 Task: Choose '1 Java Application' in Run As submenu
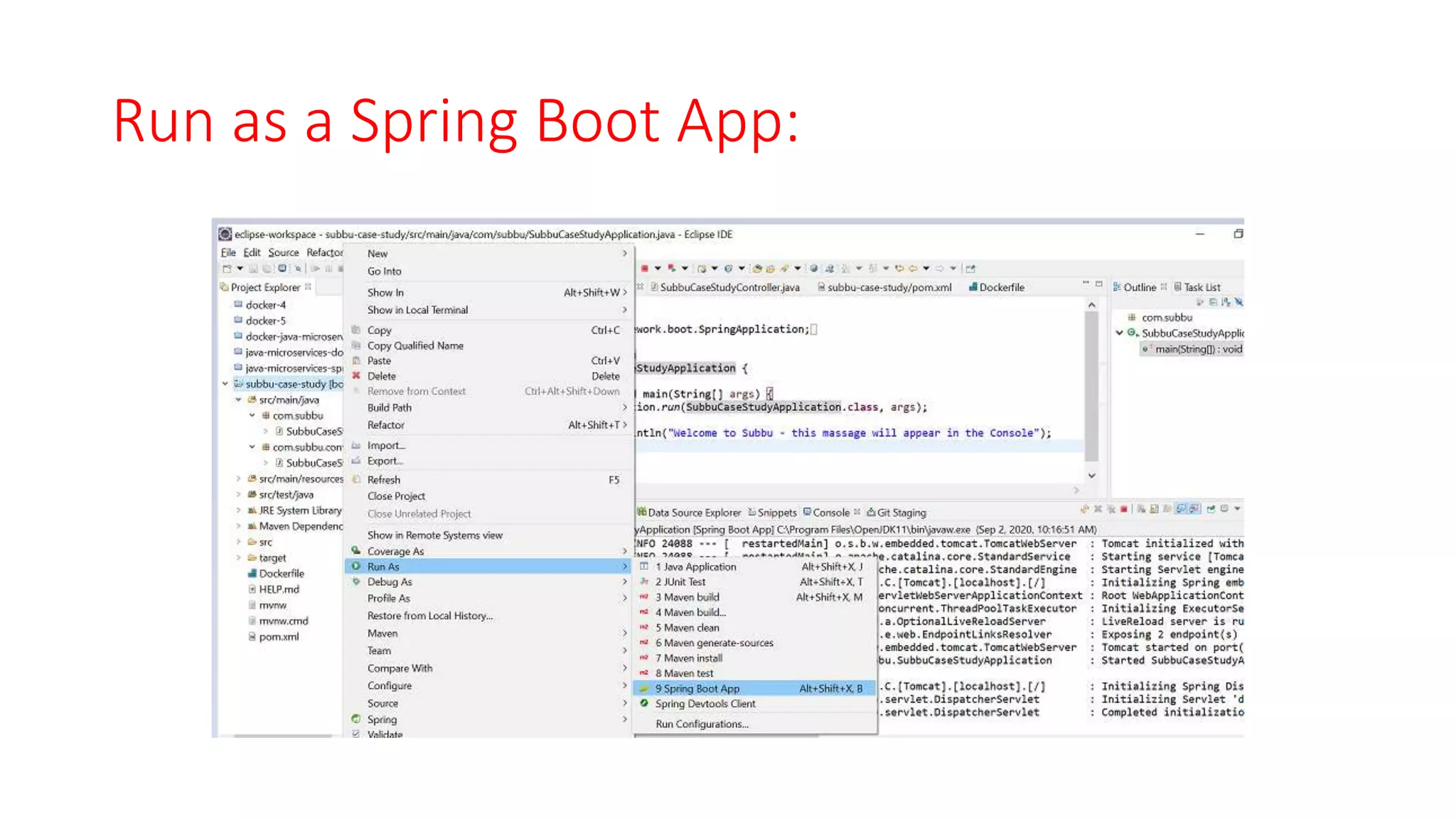[x=755, y=567]
